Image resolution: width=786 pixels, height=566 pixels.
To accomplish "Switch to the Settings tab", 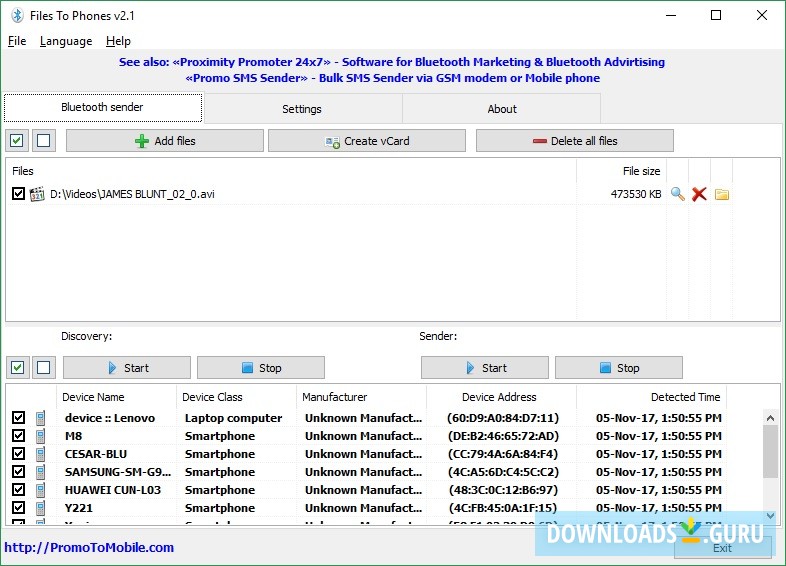I will click(x=302, y=109).
